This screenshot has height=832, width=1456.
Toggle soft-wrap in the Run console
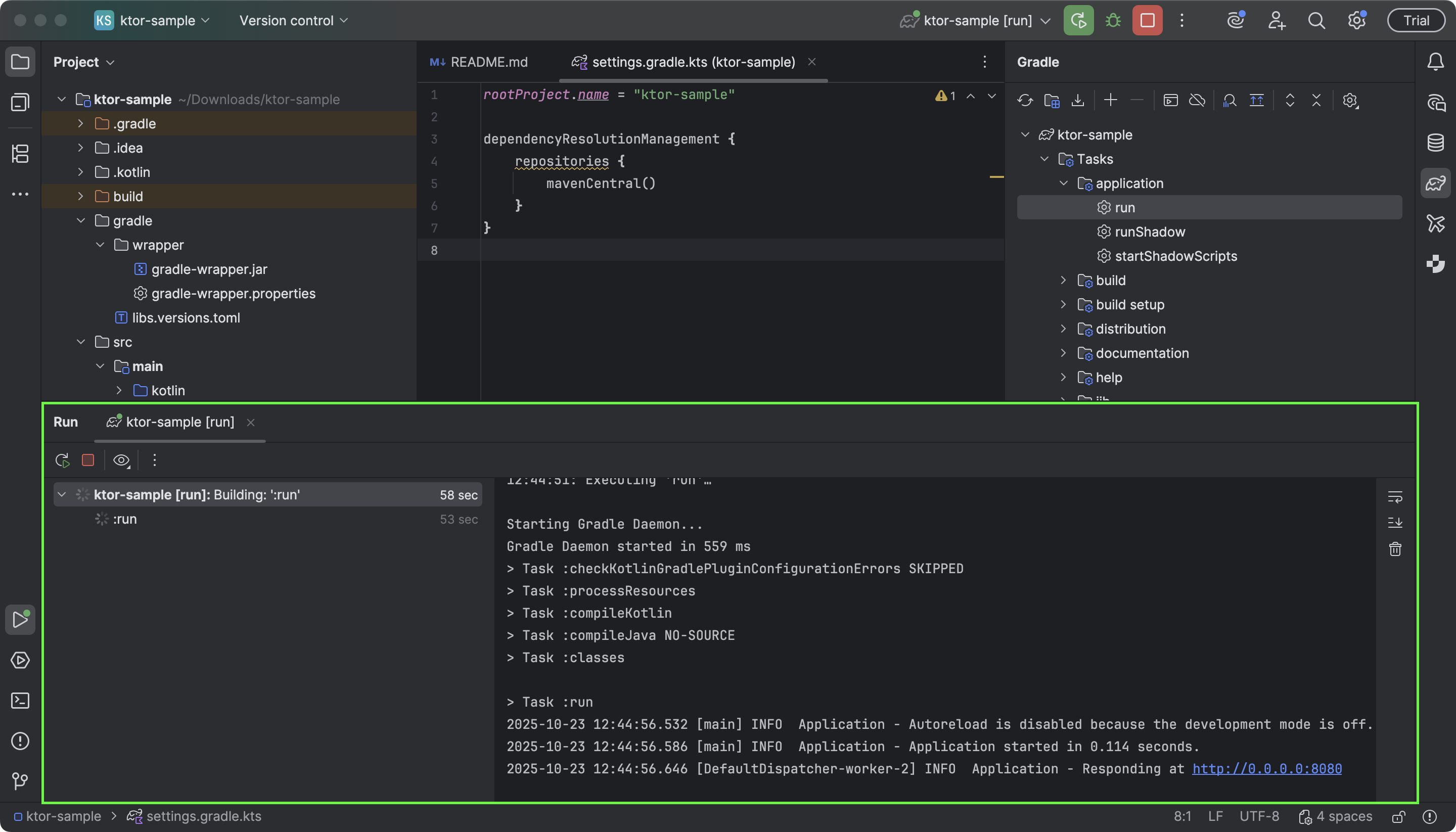coord(1395,496)
